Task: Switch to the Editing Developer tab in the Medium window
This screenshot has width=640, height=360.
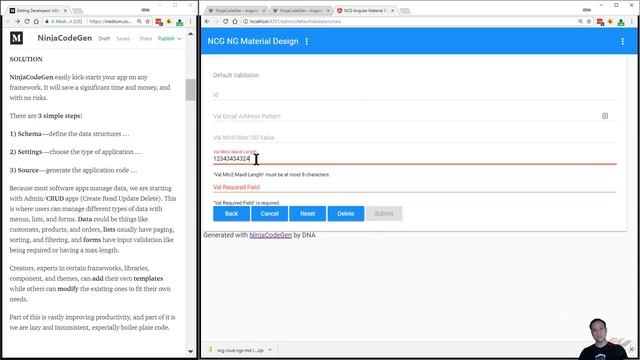Action: [39, 10]
